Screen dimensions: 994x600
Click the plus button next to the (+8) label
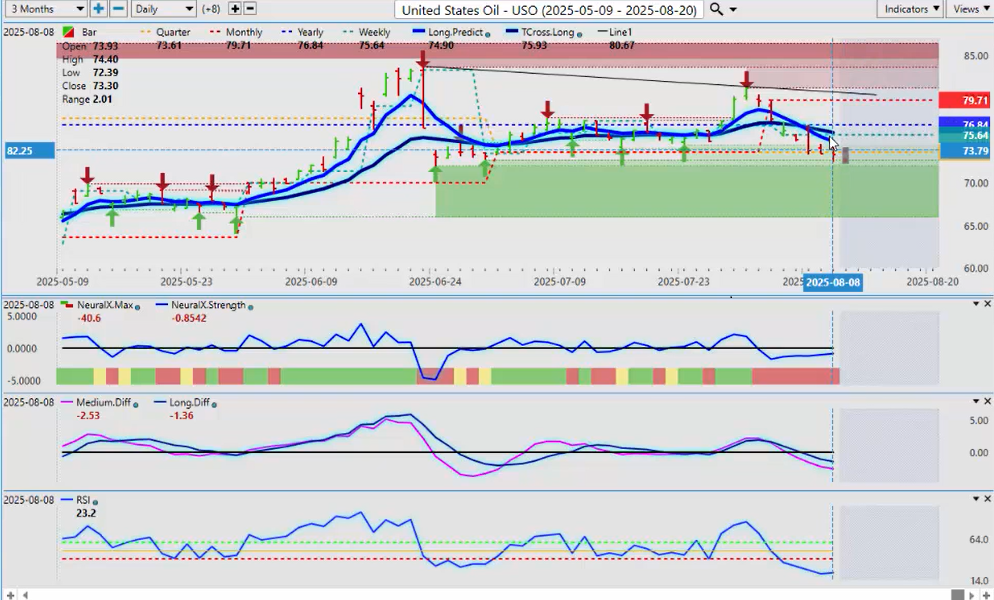(235, 9)
